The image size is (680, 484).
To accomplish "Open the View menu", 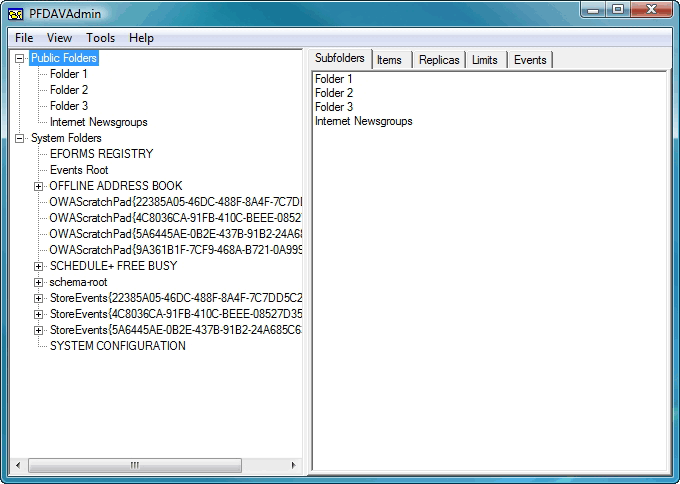I will click(x=59, y=38).
